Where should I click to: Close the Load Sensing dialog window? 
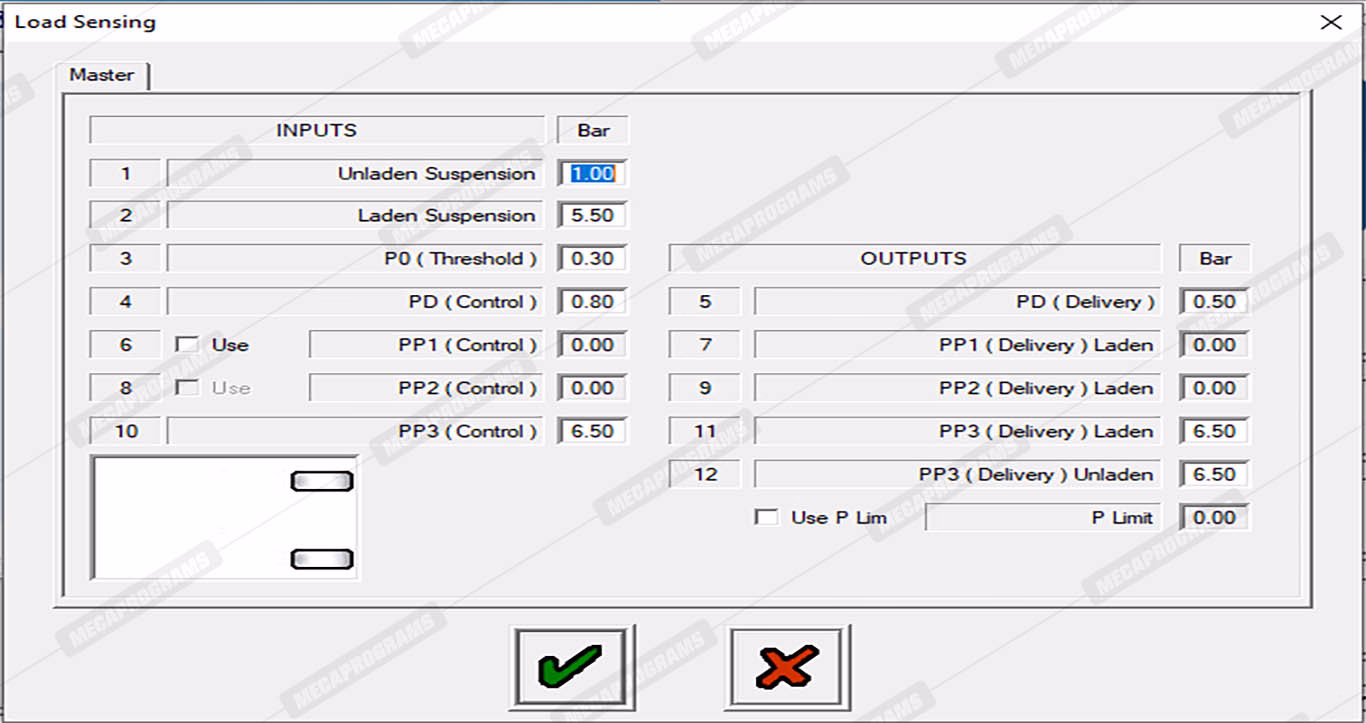pos(1331,22)
